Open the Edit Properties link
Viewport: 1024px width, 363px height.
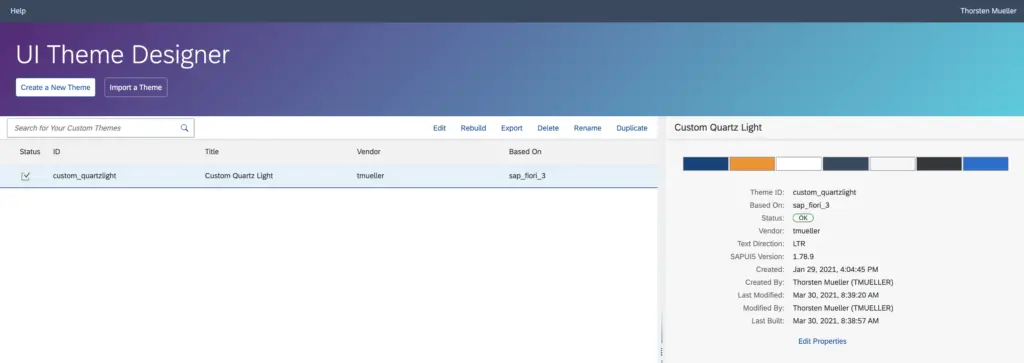pos(822,341)
